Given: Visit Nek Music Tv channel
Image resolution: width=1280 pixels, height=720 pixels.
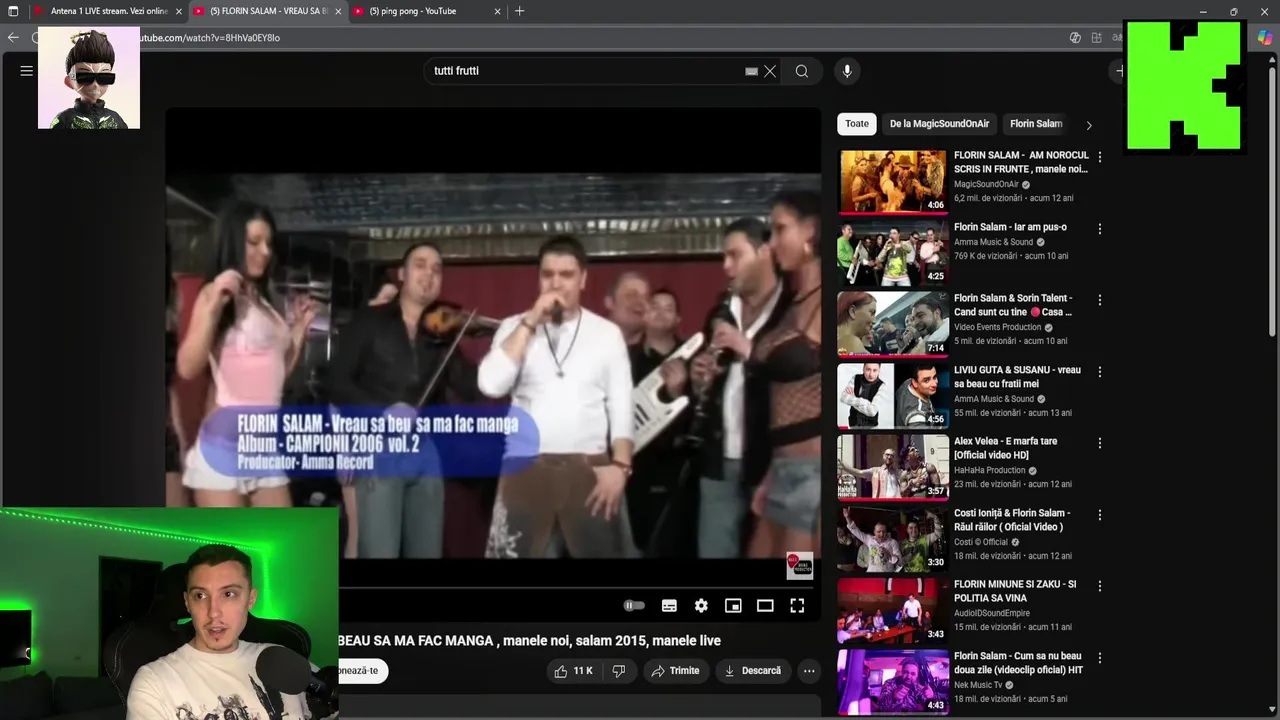Looking at the screenshot, I should [978, 685].
